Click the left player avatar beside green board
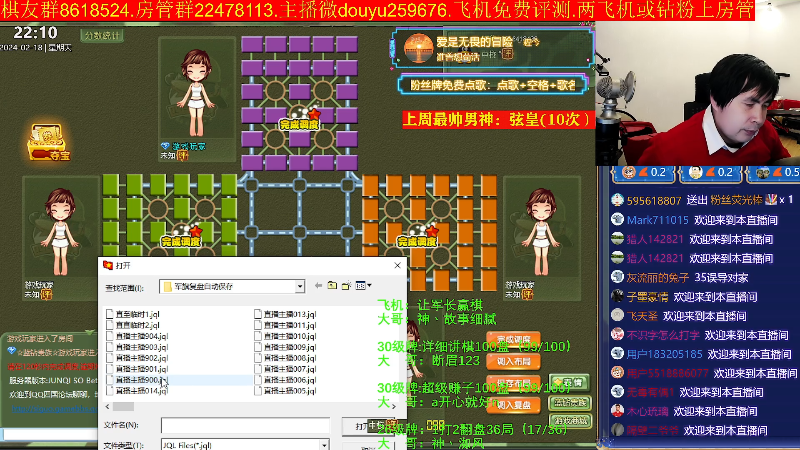 60,232
